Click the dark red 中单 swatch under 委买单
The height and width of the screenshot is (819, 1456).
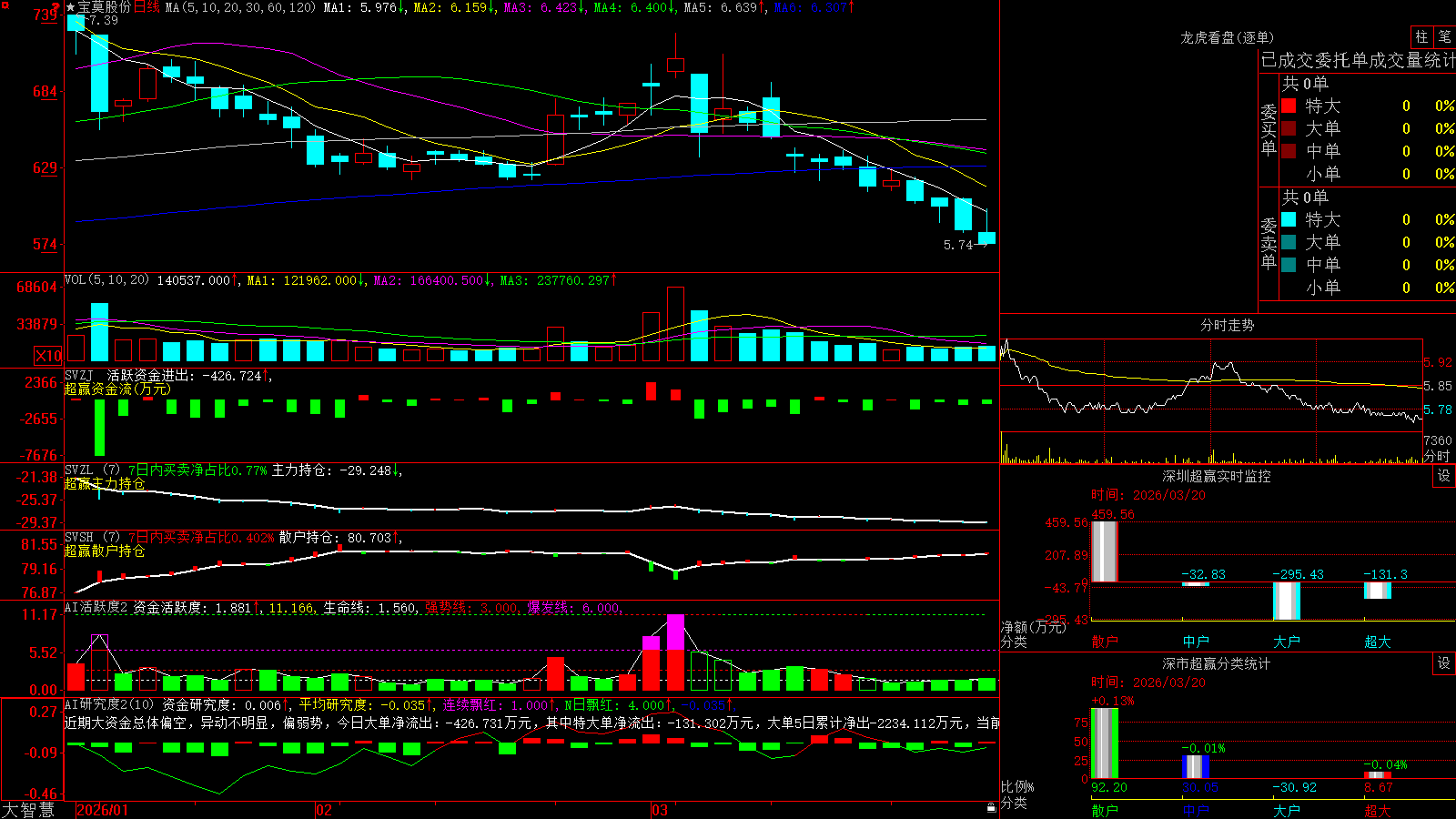[x=1289, y=150]
